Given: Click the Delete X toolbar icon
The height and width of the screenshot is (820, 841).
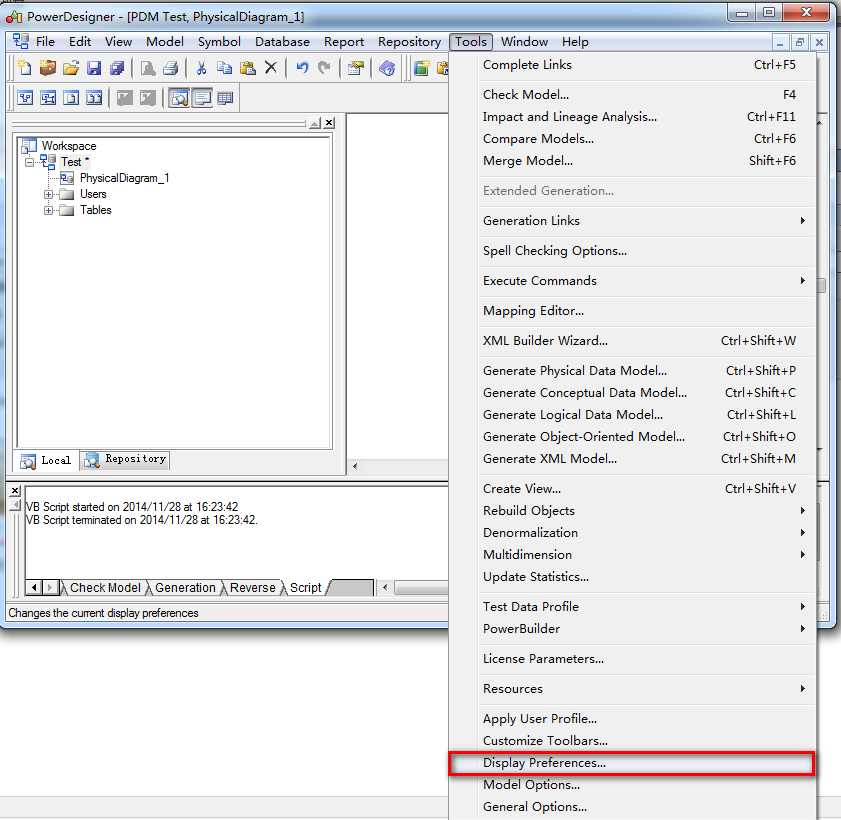Looking at the screenshot, I should point(271,68).
